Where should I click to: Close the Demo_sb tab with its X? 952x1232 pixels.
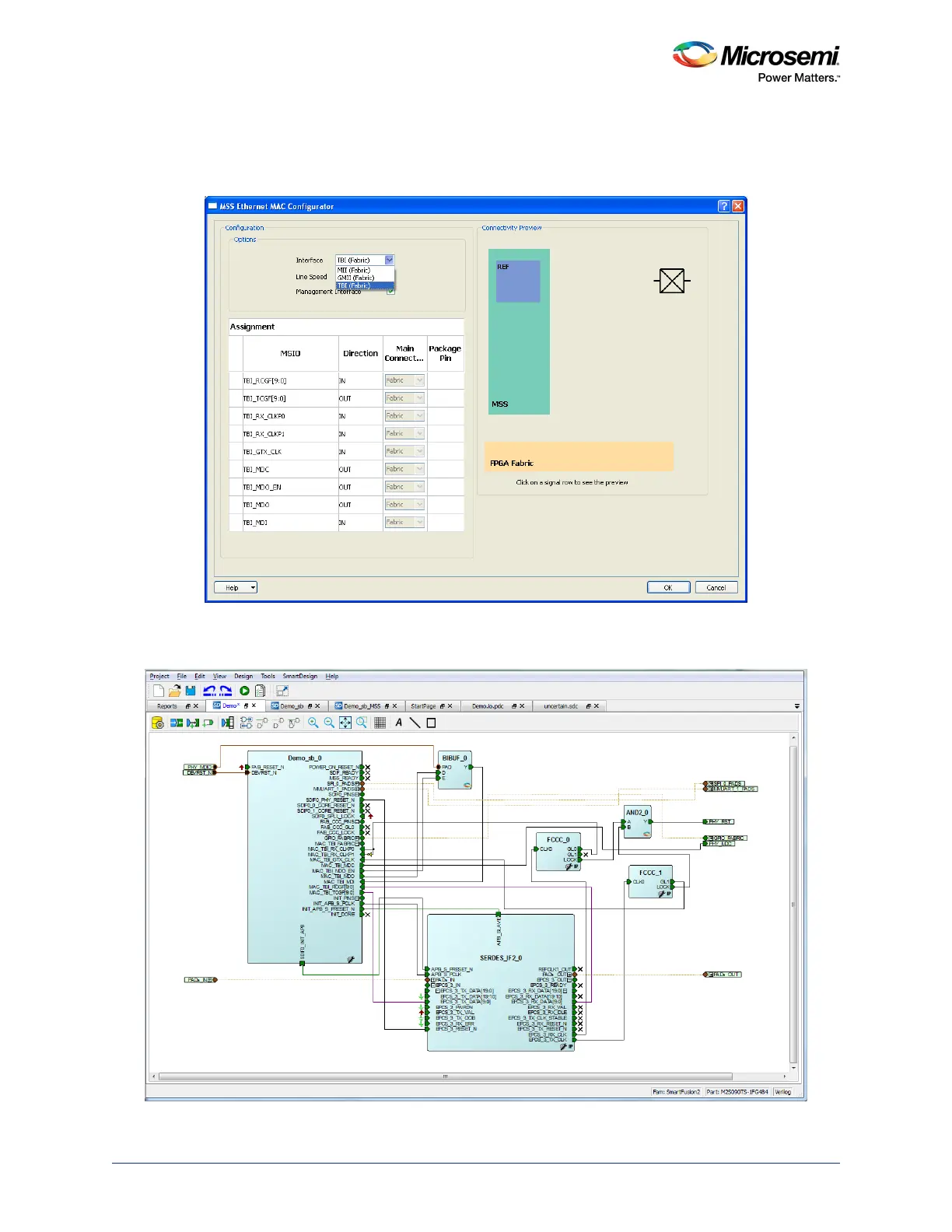pyautogui.click(x=317, y=706)
